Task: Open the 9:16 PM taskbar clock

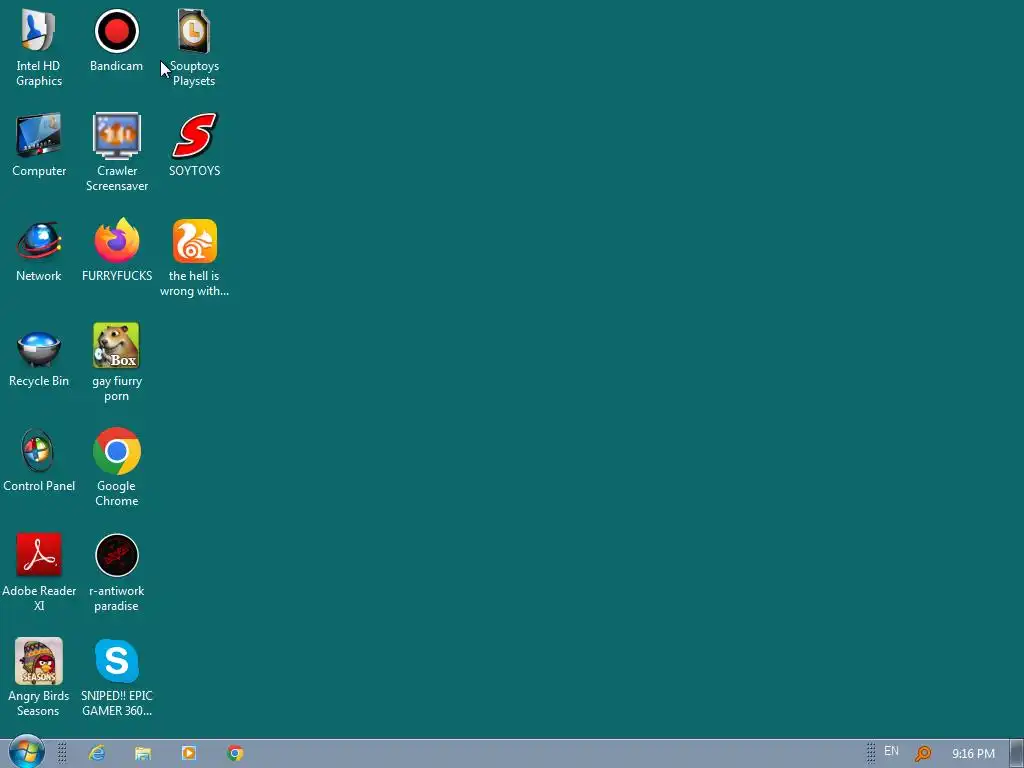Action: click(973, 754)
